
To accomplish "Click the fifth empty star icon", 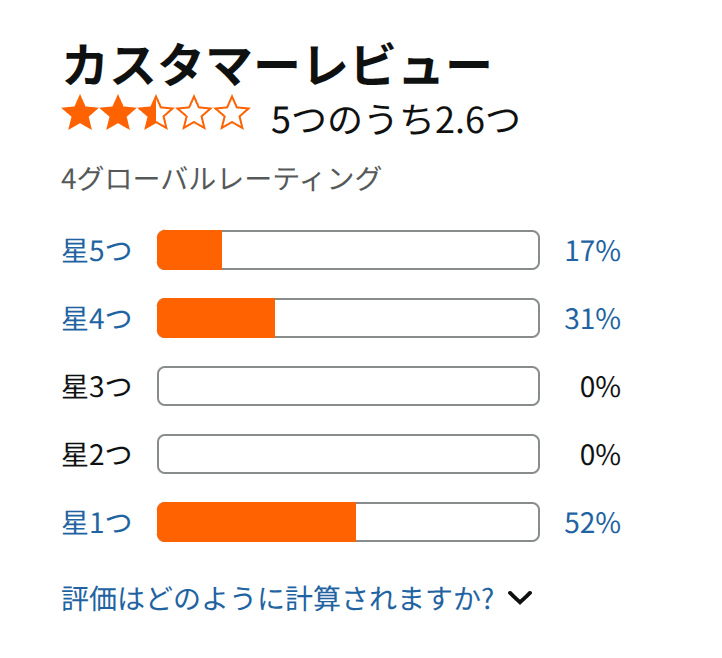I will [x=232, y=112].
